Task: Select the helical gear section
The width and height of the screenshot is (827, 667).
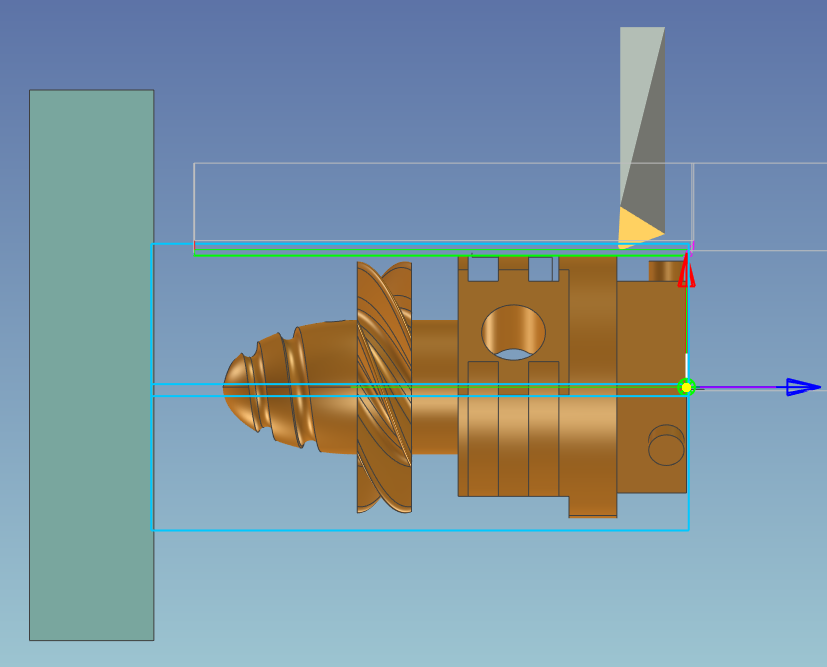Action: [x=384, y=387]
